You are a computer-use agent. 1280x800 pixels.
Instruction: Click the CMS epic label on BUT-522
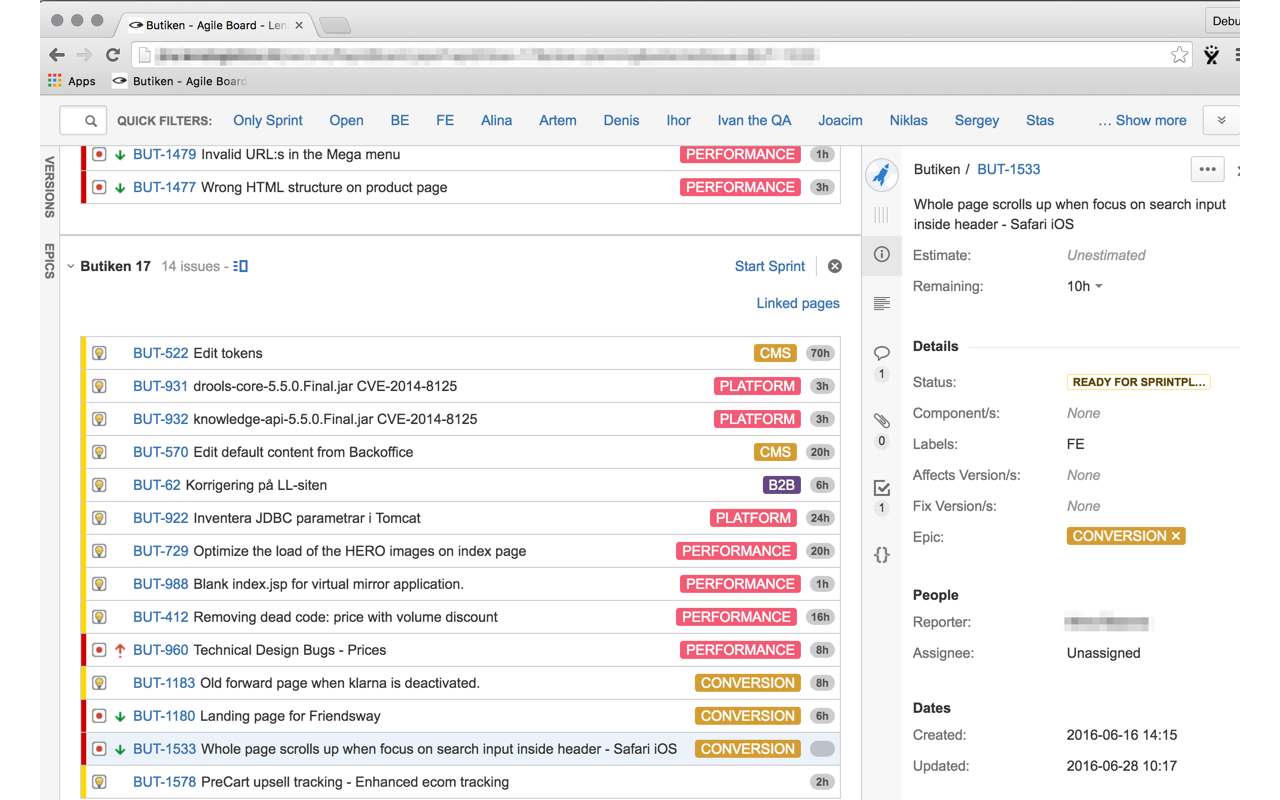pyautogui.click(x=775, y=353)
